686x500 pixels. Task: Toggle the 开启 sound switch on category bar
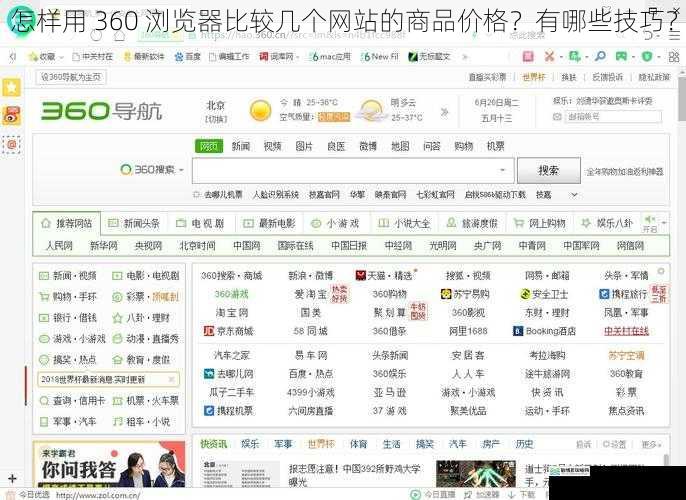650,224
